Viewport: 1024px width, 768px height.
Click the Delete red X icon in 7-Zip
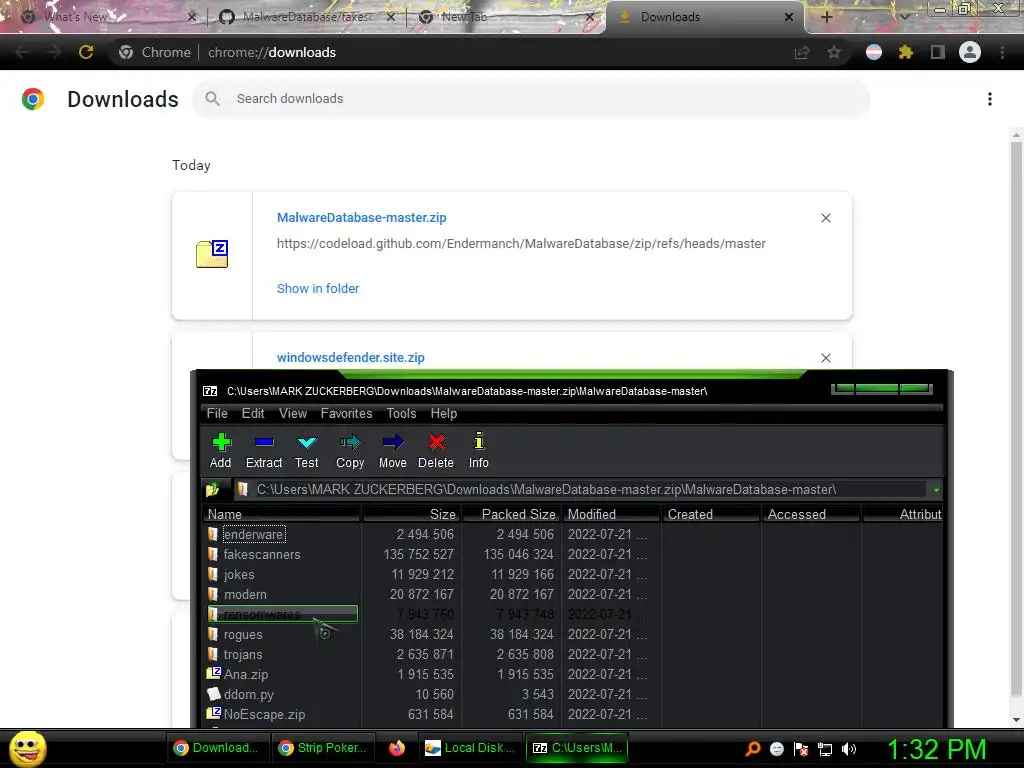point(436,451)
